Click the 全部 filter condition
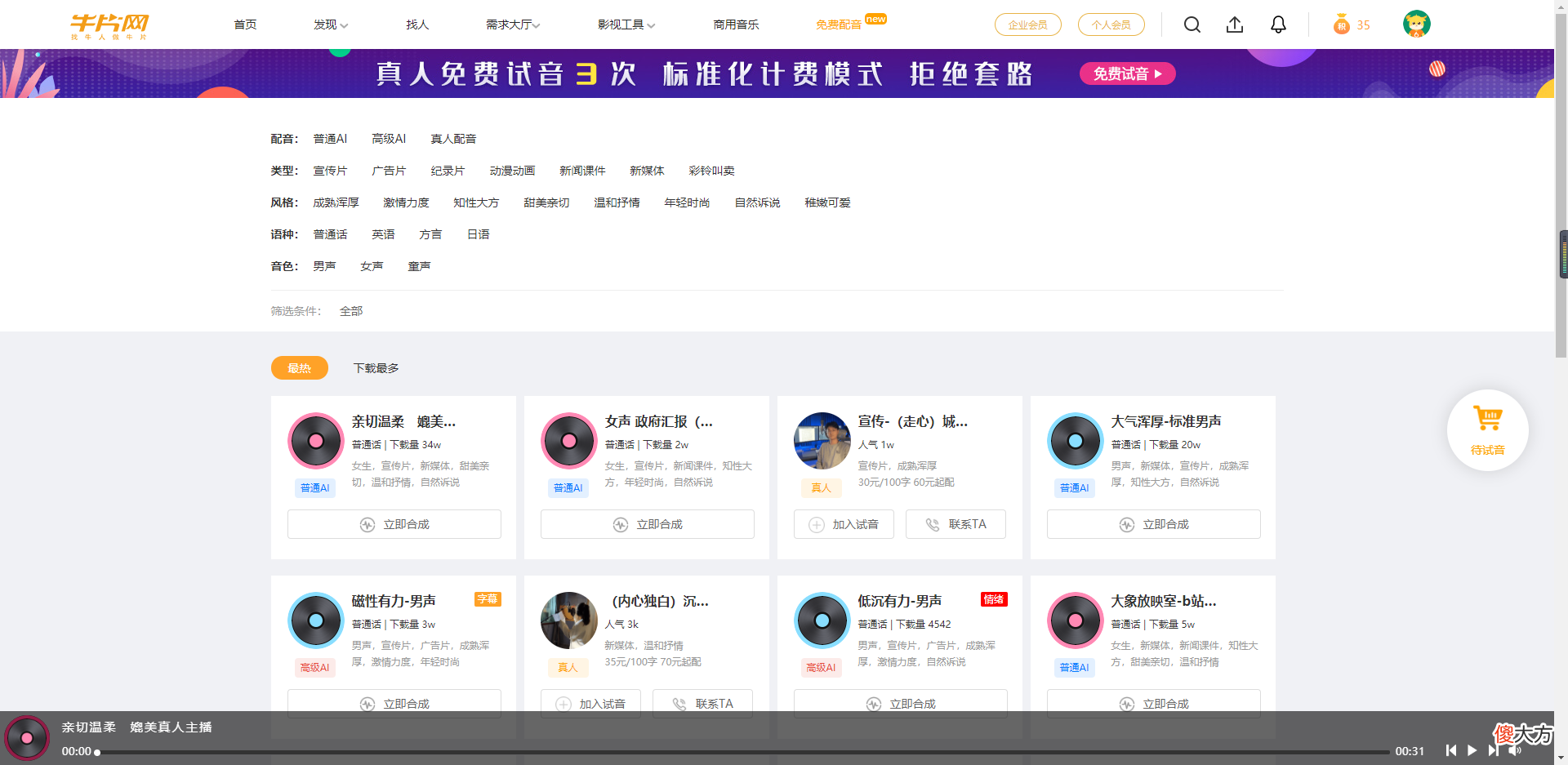 (351, 311)
